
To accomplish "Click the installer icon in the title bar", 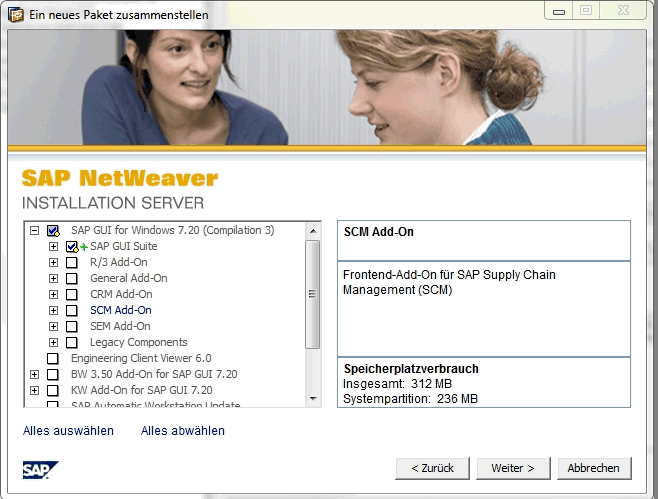I will [16, 15].
